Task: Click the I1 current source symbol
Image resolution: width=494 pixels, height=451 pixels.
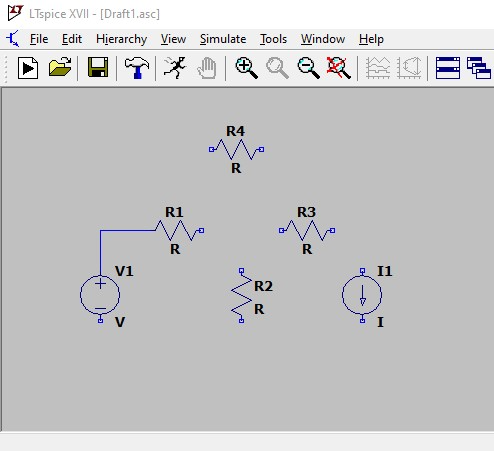Action: point(362,295)
